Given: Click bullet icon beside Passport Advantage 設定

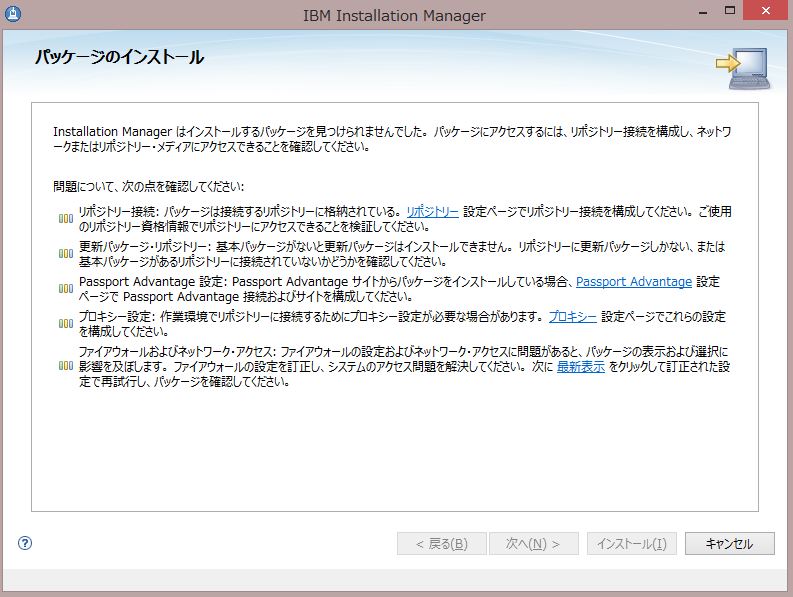Looking at the screenshot, I should coord(66,288).
